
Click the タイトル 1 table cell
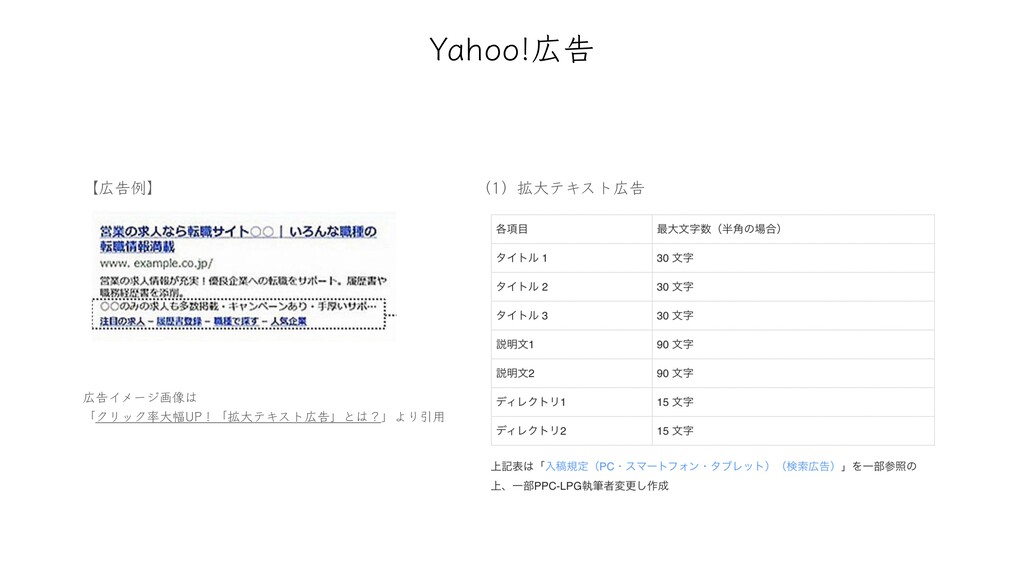[571, 258]
